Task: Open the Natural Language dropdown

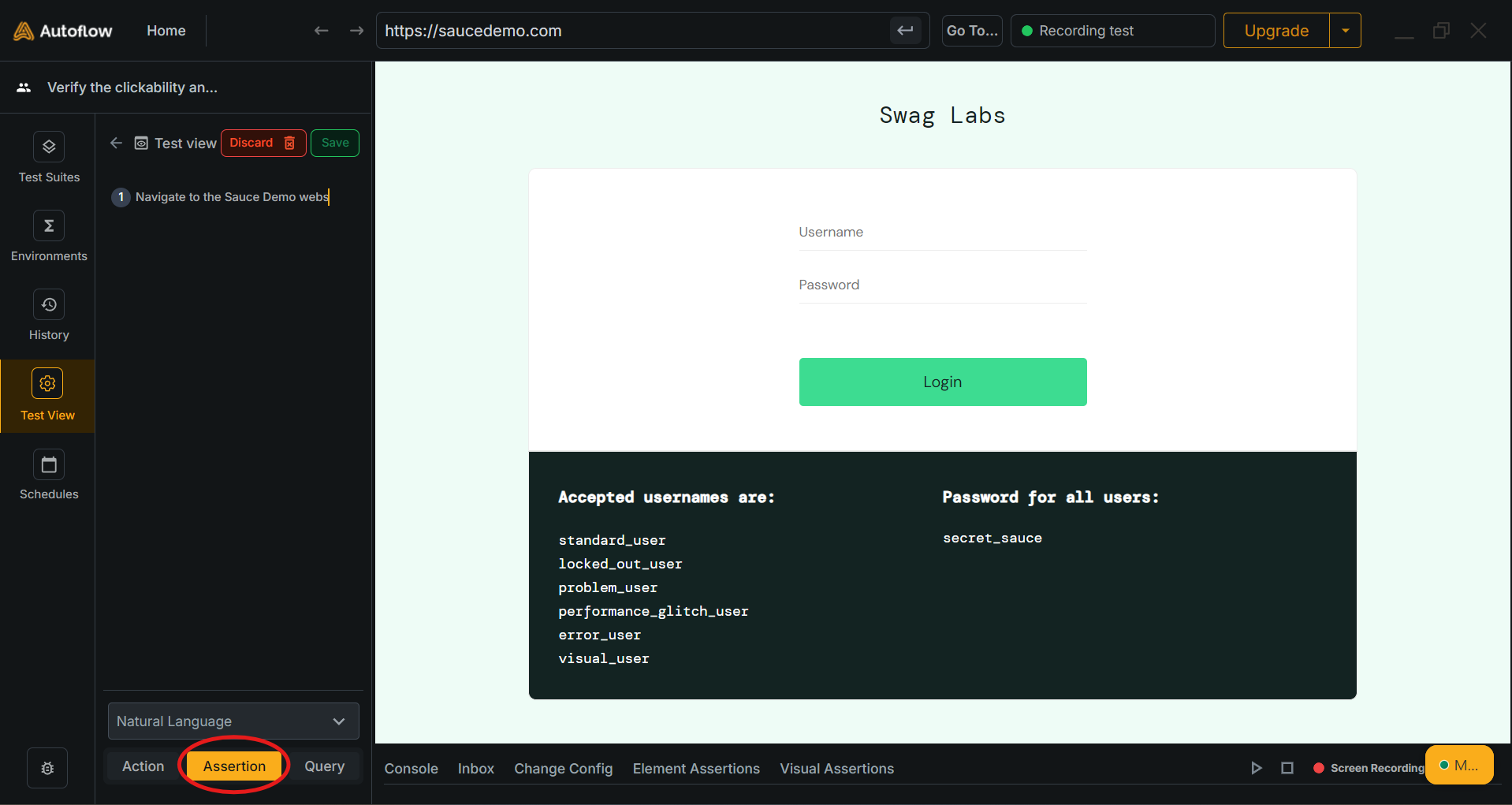Action: [x=233, y=721]
